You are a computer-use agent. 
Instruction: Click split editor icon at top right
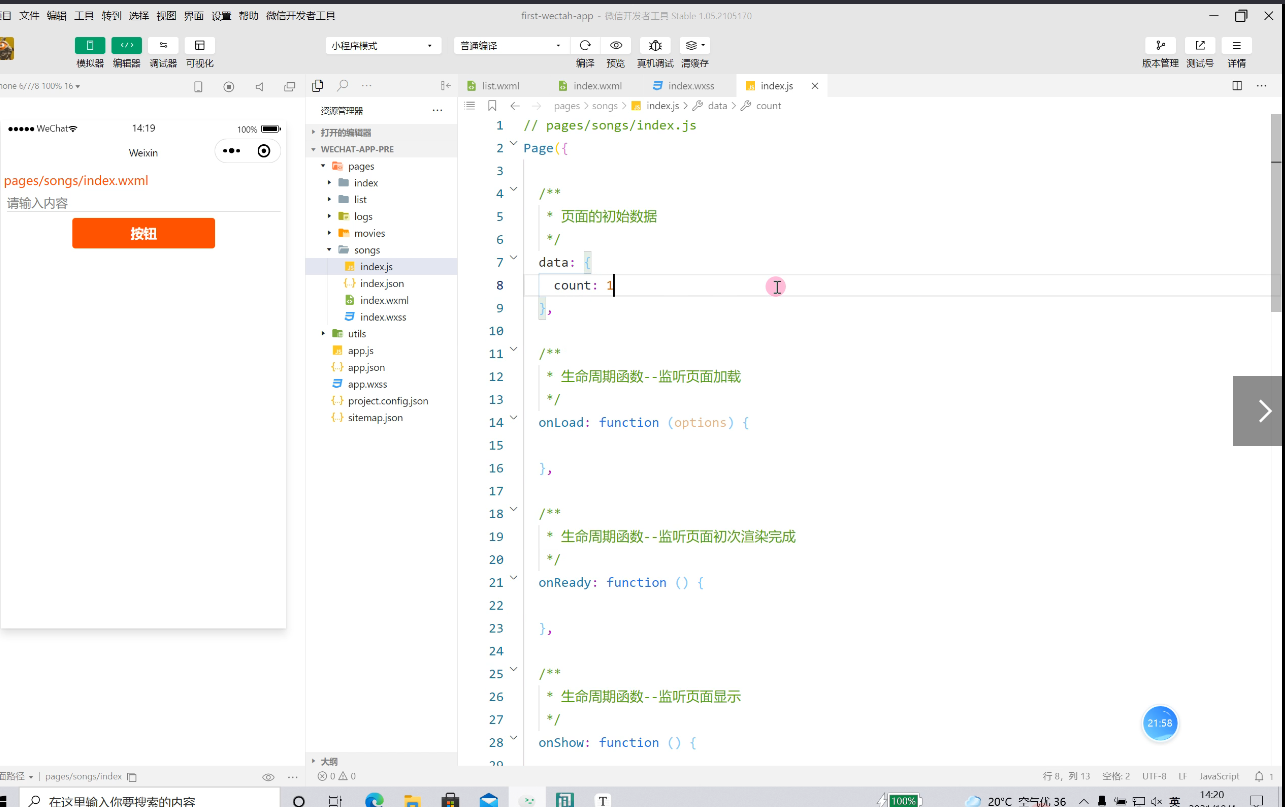1237,86
